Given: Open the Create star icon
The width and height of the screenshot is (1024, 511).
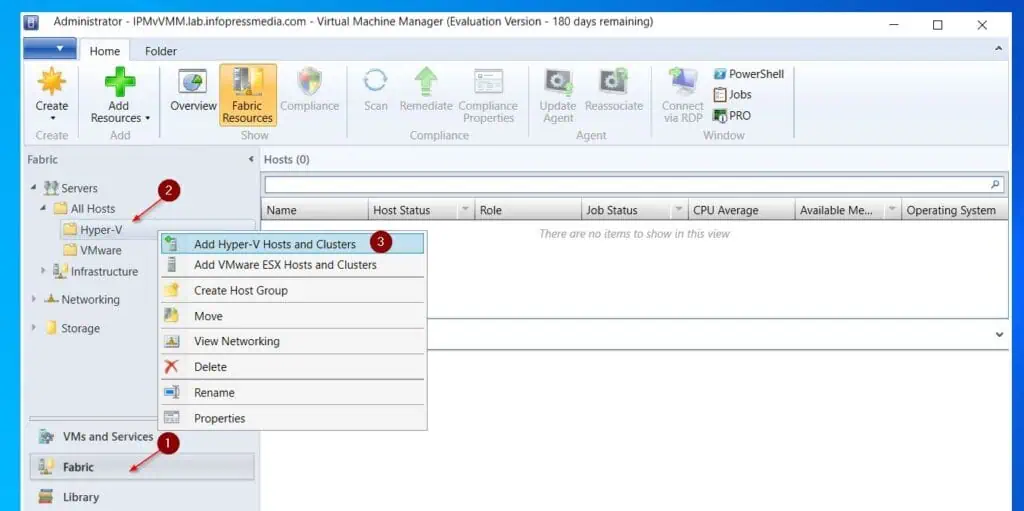Looking at the screenshot, I should [x=51, y=82].
